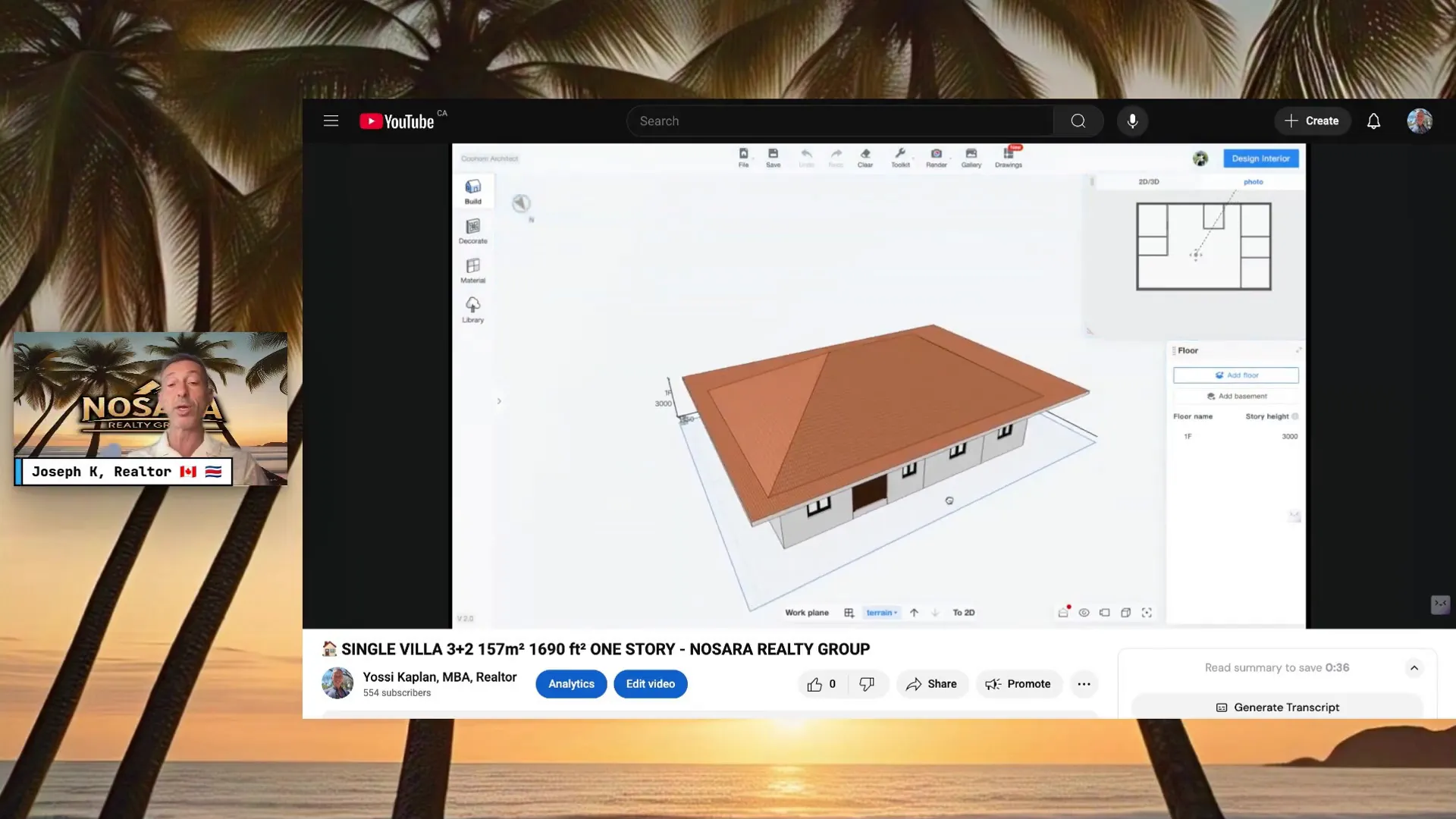Screen dimensions: 1456x819
Task: Open the YouTube guide hamburger menu
Action: coord(331,121)
